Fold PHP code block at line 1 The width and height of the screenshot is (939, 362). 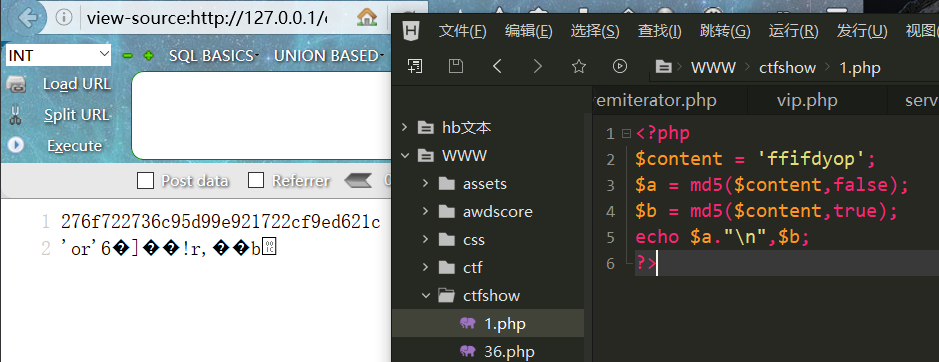(626, 133)
